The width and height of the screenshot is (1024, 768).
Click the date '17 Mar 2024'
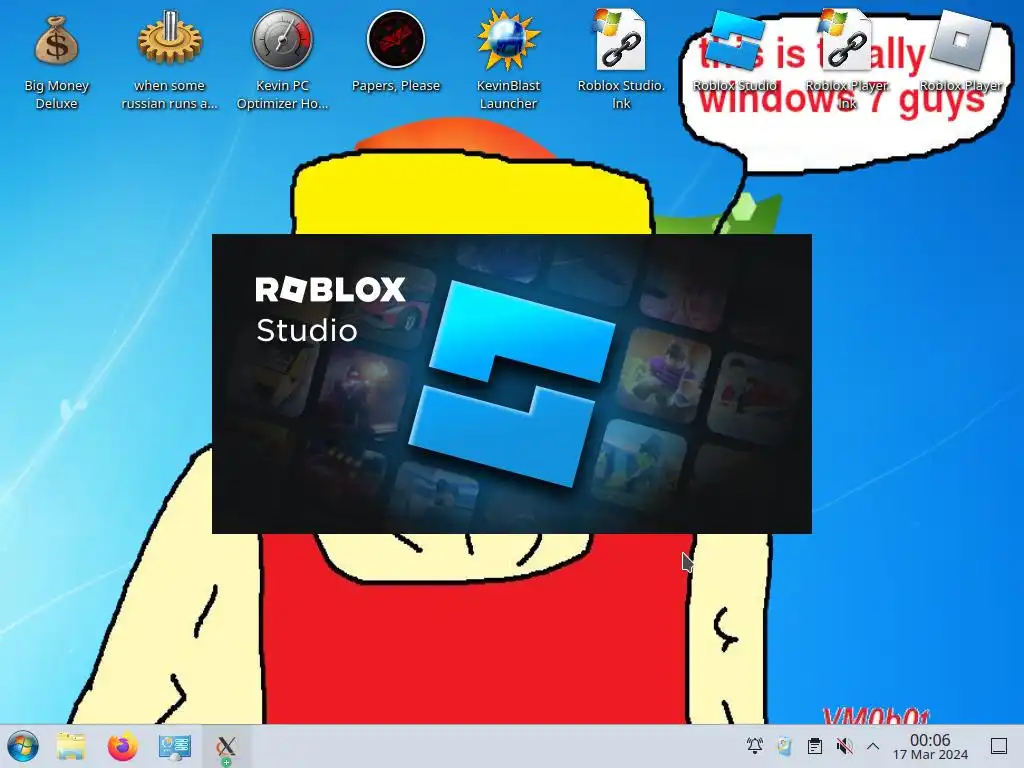930,754
